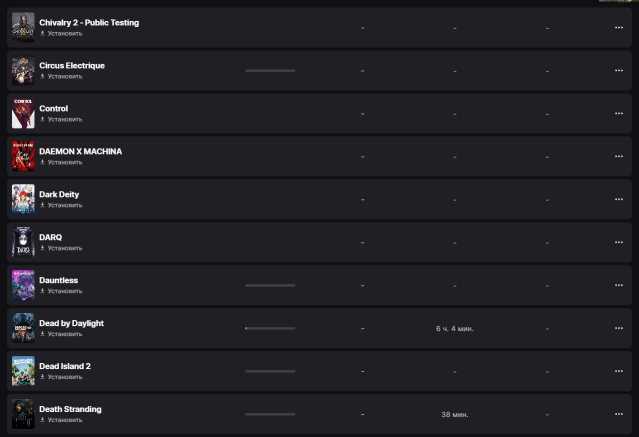
Task: Open more options for Dead by Daylight
Action: pos(619,328)
